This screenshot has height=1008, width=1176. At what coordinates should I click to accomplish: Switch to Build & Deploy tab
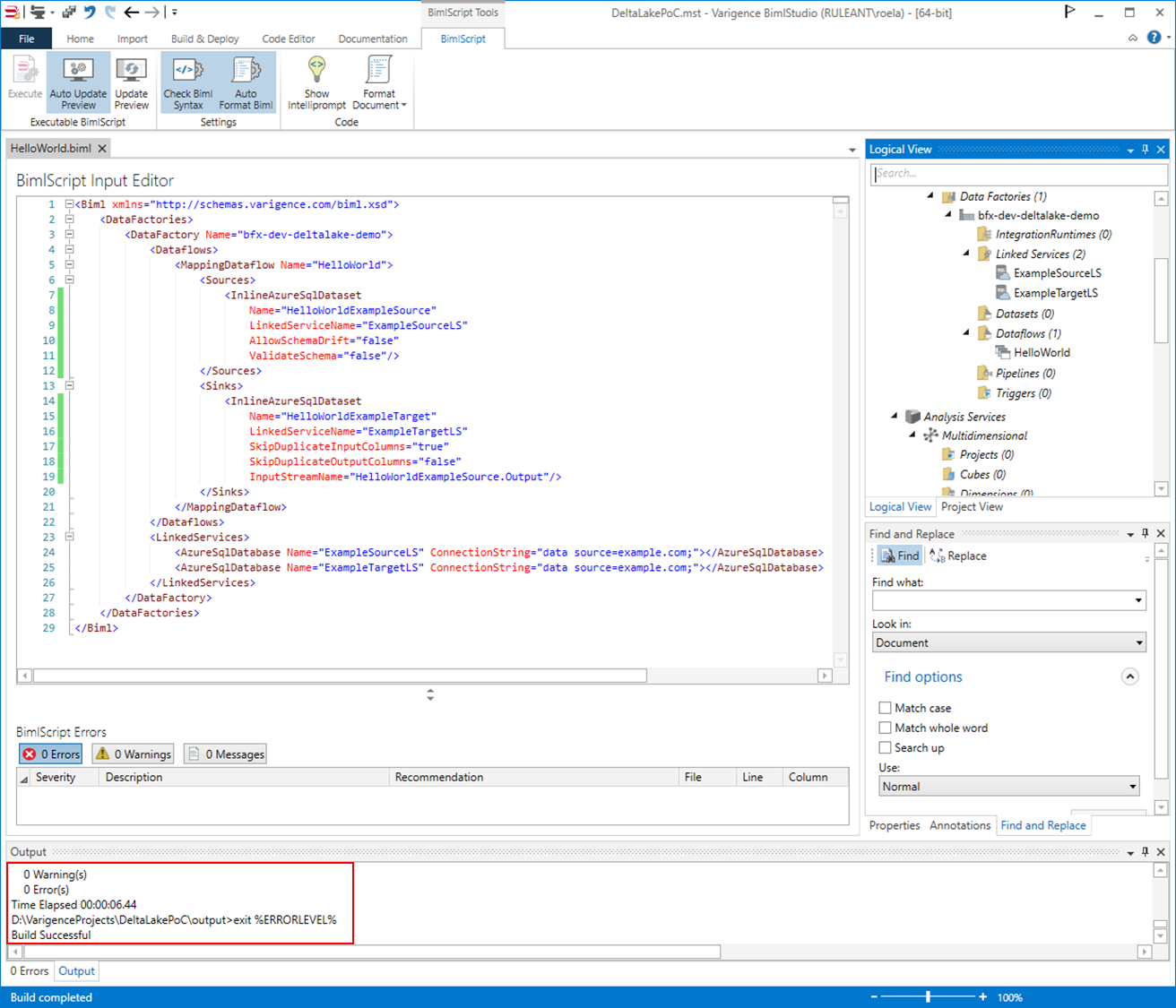204,39
